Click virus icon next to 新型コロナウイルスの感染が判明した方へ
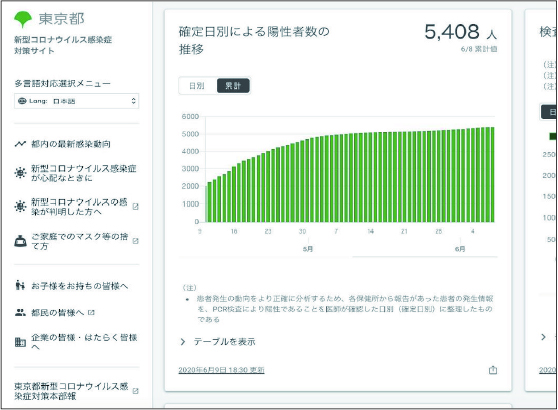 pos(20,206)
